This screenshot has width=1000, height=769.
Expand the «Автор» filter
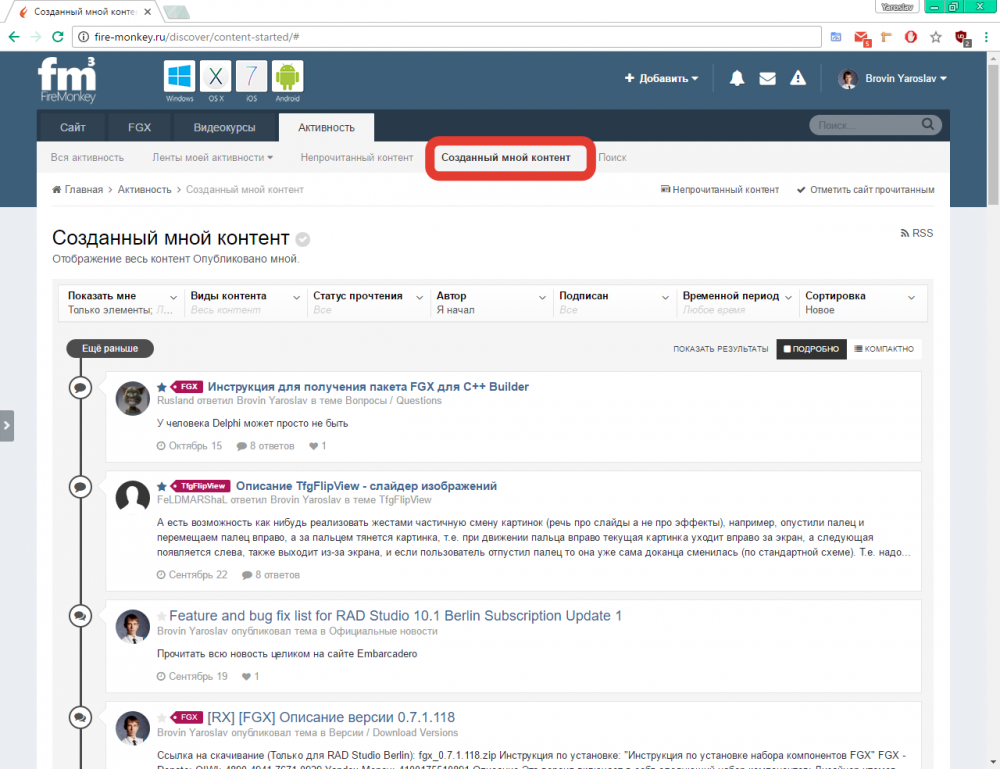(491, 303)
